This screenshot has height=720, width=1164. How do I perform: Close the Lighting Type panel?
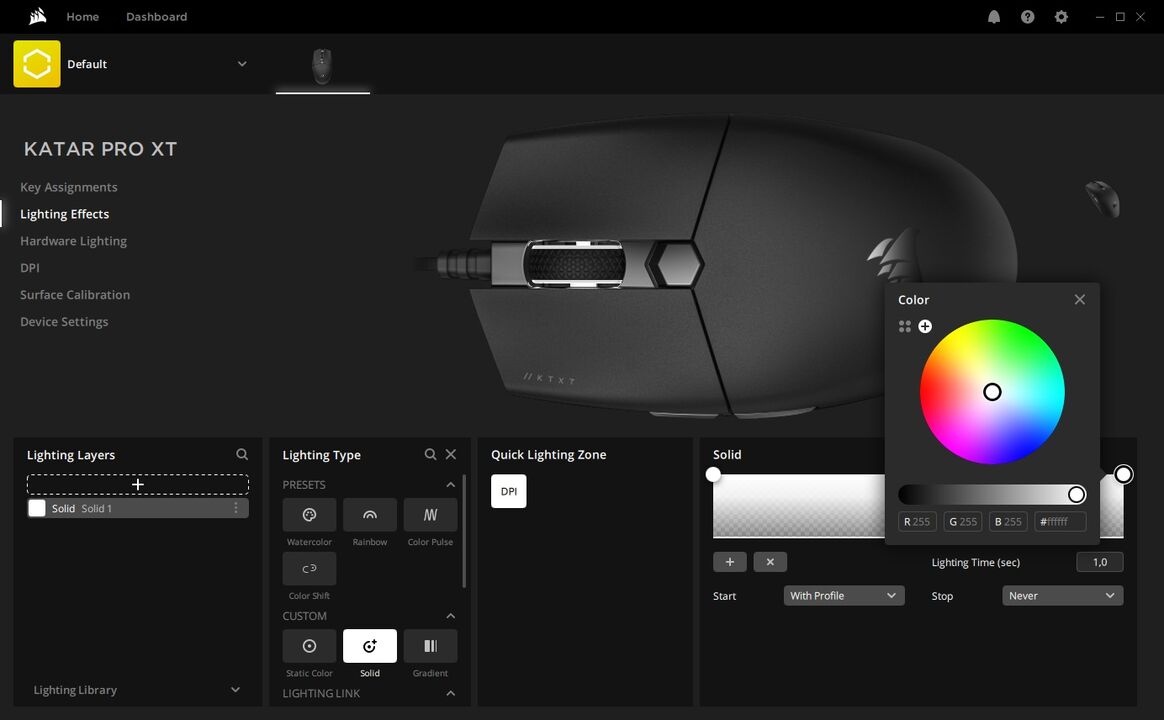click(451, 454)
